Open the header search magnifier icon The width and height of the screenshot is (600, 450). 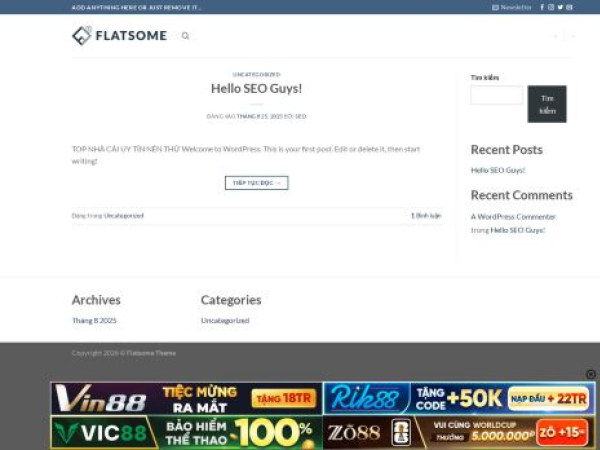(185, 36)
